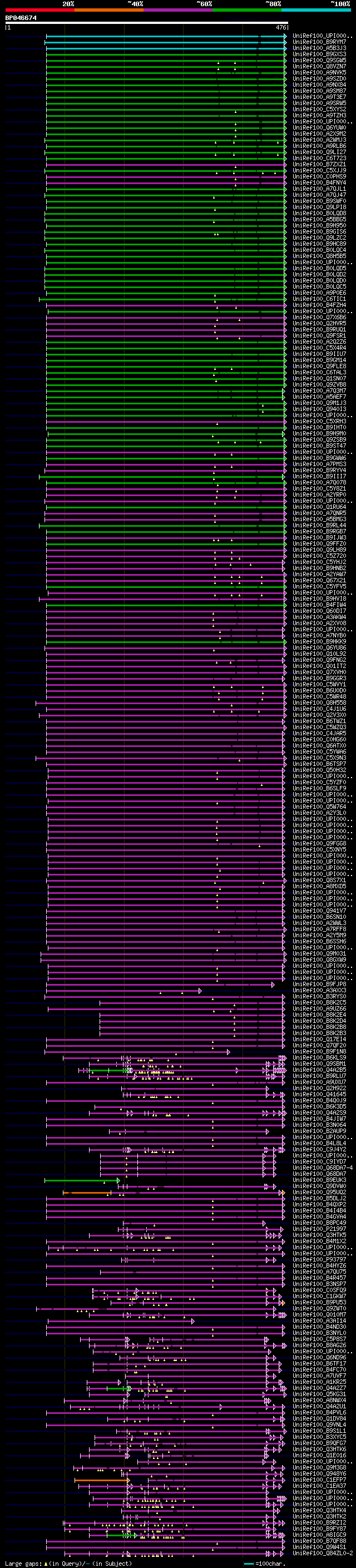Select hit label UniRef100_Q9FNG2

(319, 660)
